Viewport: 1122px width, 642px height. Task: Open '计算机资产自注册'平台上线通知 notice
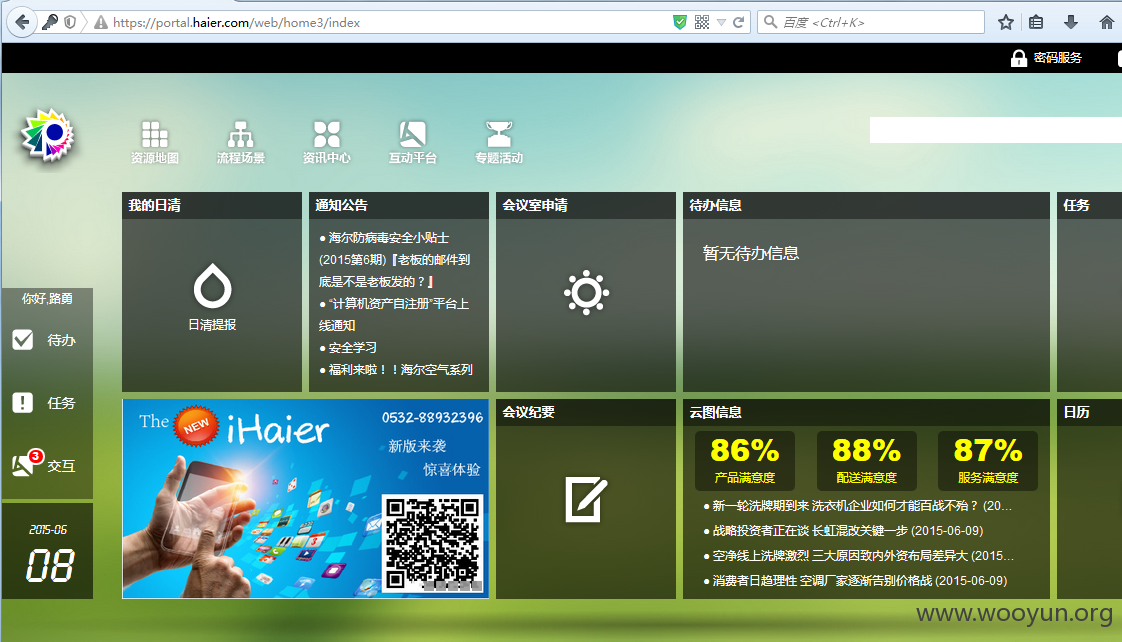[394, 314]
